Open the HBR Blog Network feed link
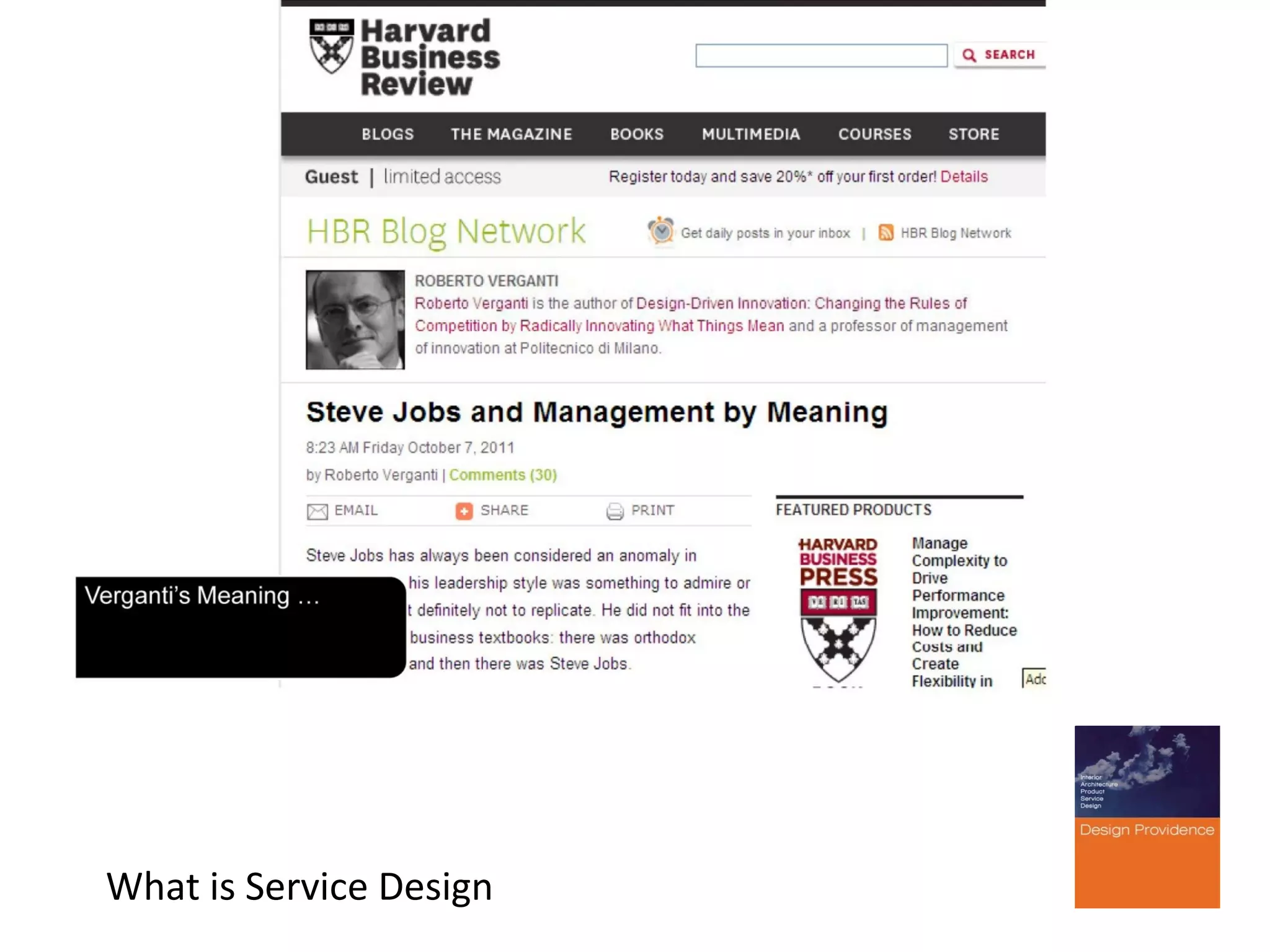 (956, 233)
